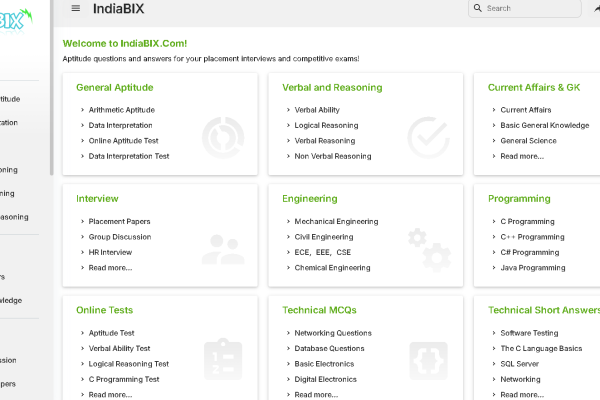Open C++ Programming link
This screenshot has width=600, height=400.
coord(532,237)
